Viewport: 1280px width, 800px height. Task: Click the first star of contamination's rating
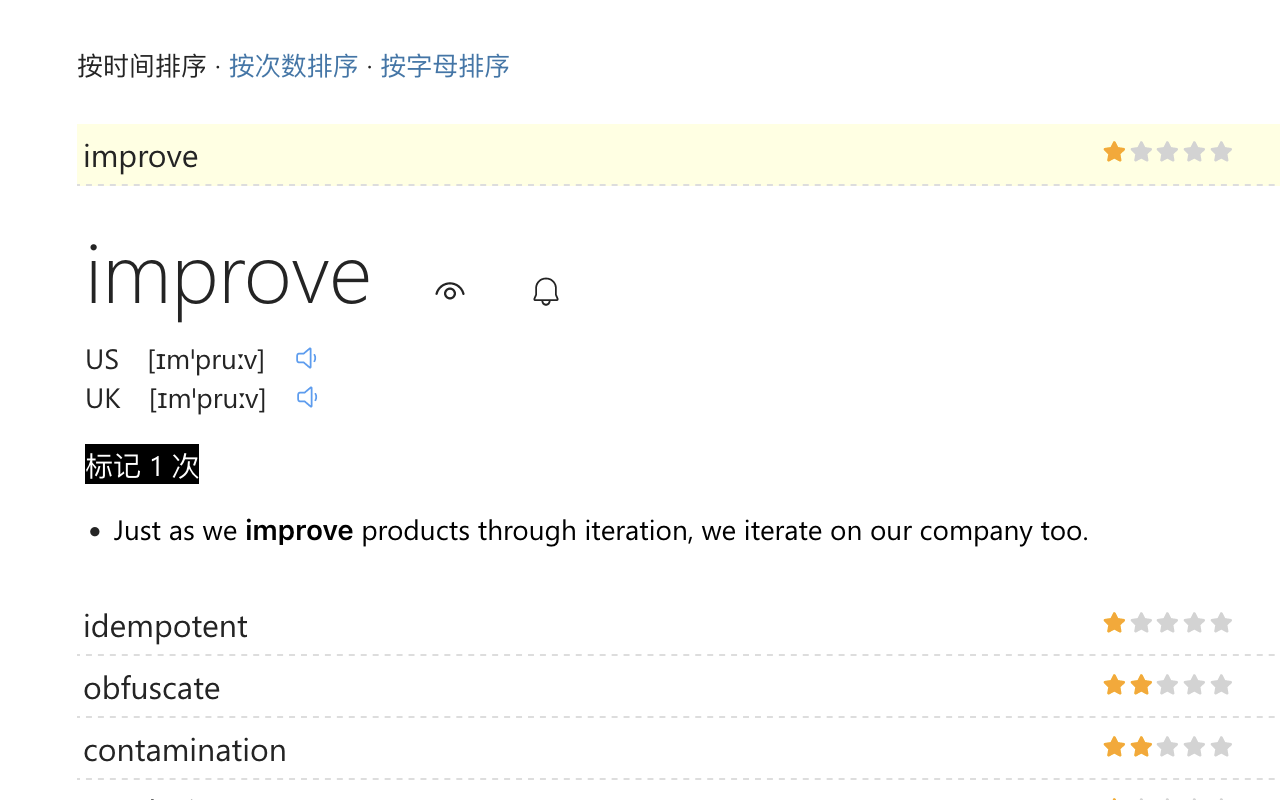point(1114,746)
